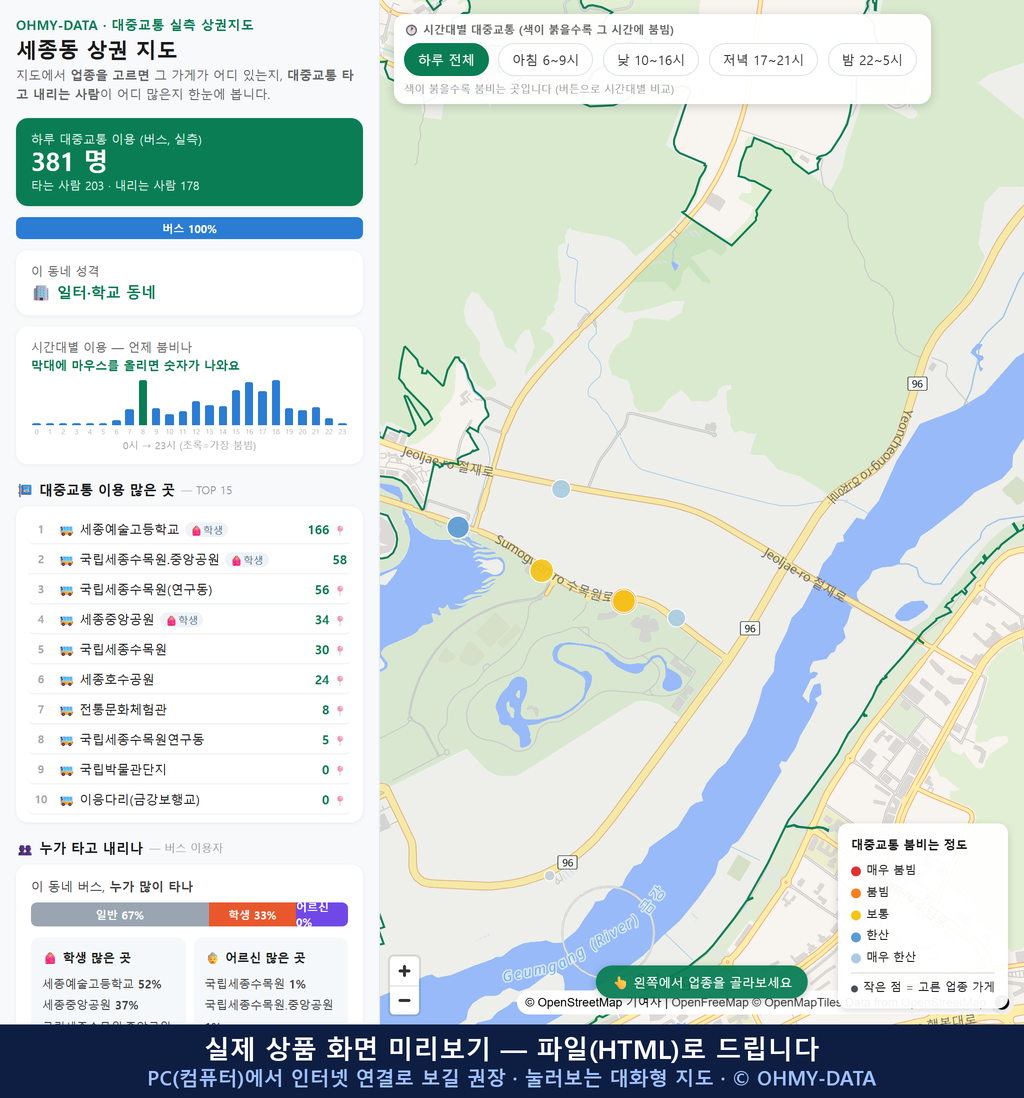Click the 학생 badge on 국립세종수목원.중앙공원 row
1024x1098 pixels.
point(247,560)
